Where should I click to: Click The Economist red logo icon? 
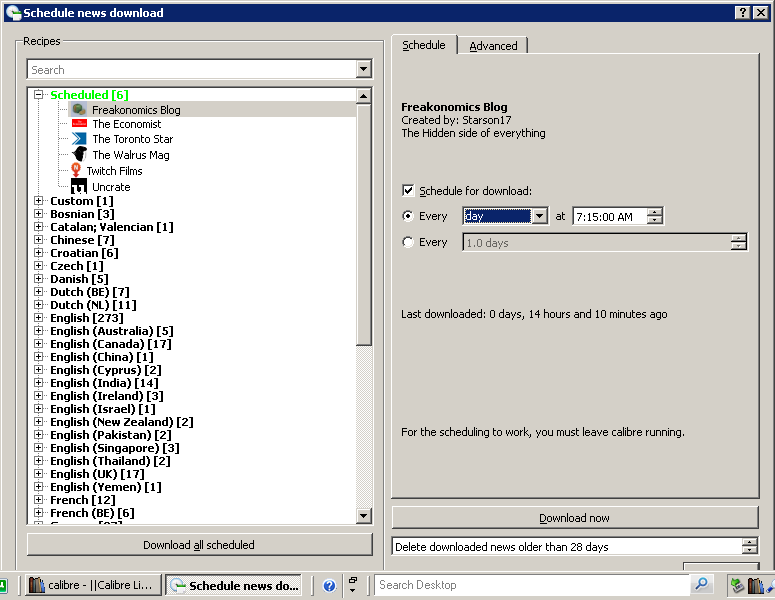coord(79,124)
